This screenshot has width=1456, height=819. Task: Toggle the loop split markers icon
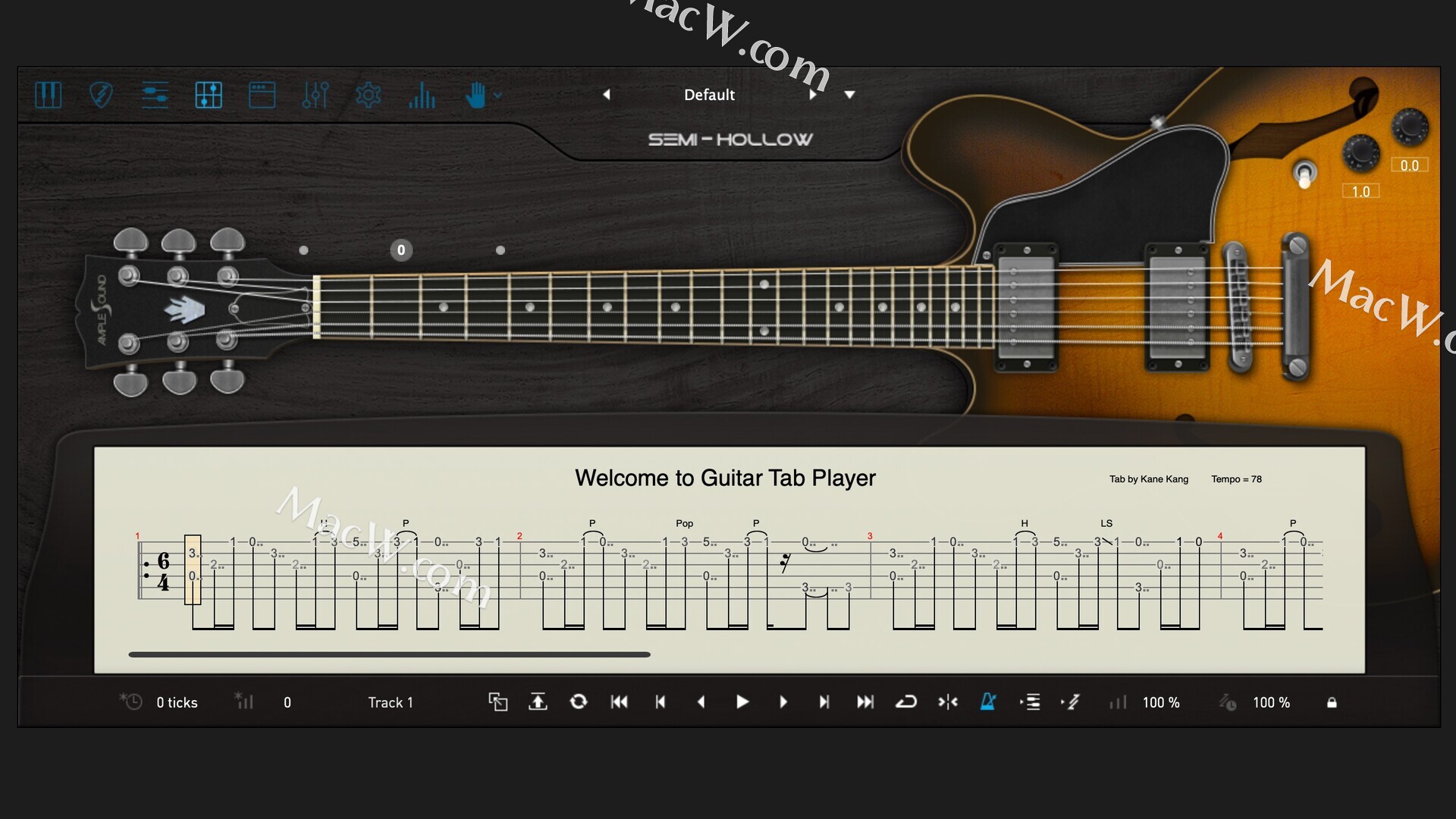pyautogui.click(x=947, y=702)
